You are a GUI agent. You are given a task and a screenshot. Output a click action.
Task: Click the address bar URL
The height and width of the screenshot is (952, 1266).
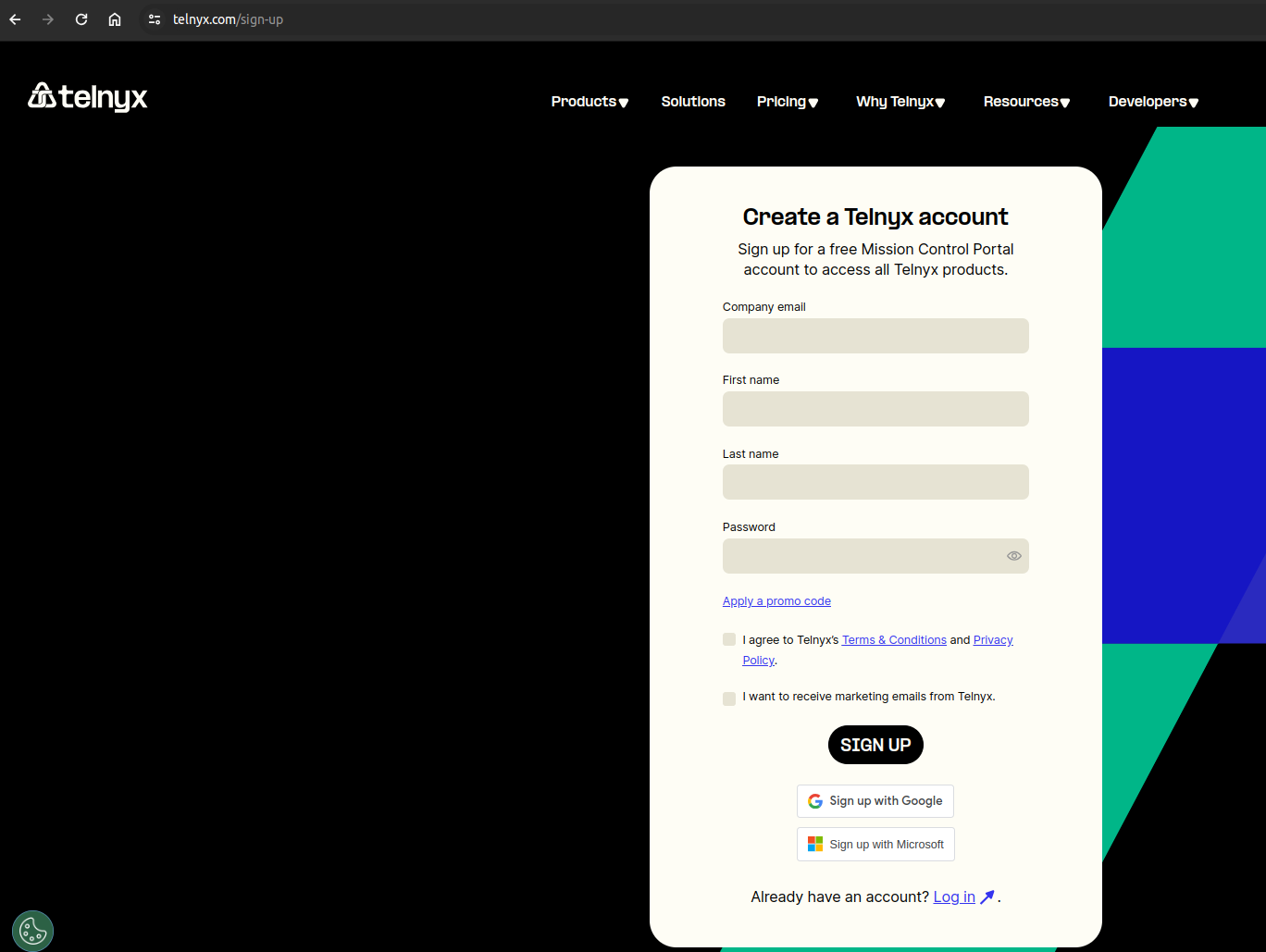(228, 19)
